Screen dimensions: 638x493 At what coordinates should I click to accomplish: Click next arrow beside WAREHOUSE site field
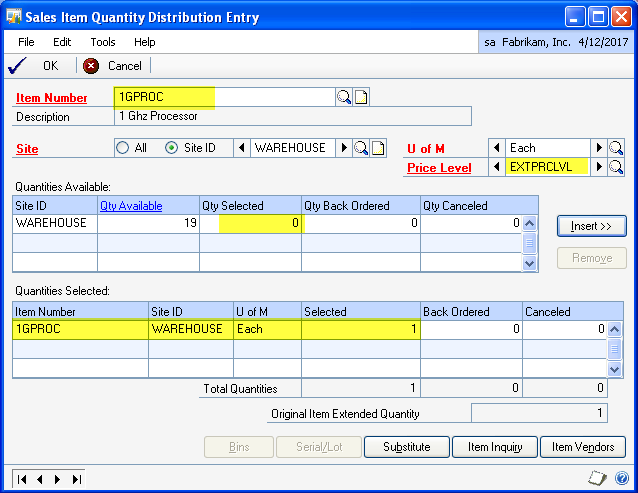(x=344, y=148)
